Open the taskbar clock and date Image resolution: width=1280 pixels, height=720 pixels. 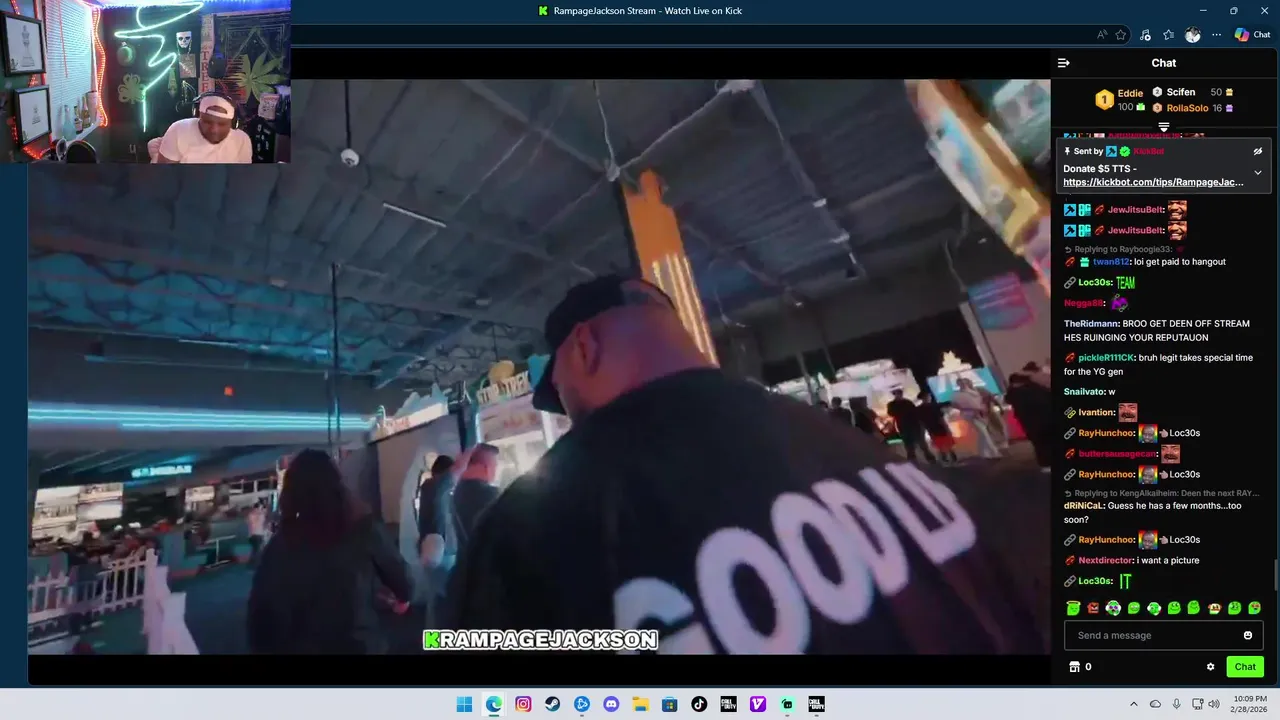tap(1250, 704)
